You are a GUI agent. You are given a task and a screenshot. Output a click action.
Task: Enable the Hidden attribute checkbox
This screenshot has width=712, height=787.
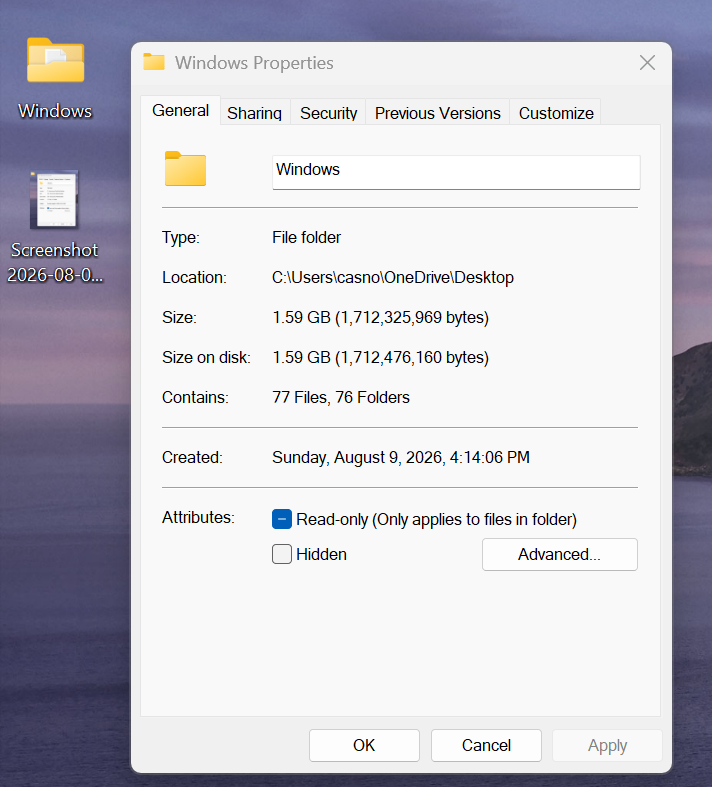click(x=282, y=554)
